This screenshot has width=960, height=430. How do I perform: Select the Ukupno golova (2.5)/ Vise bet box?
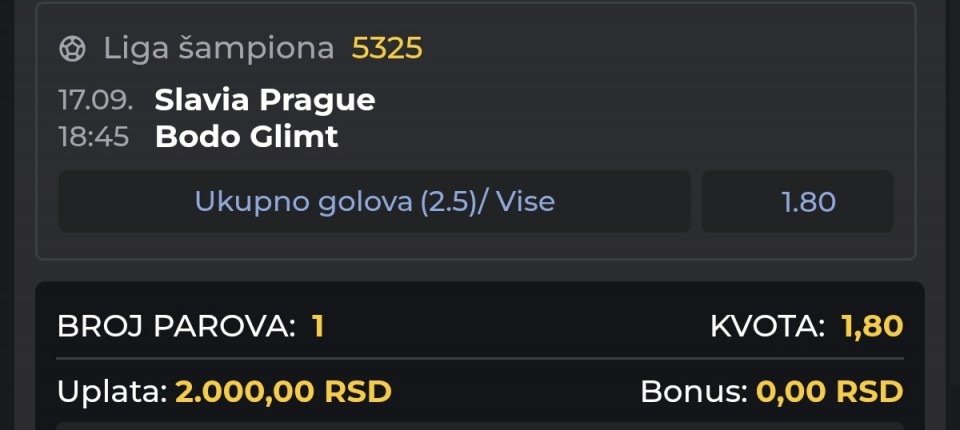tap(375, 202)
